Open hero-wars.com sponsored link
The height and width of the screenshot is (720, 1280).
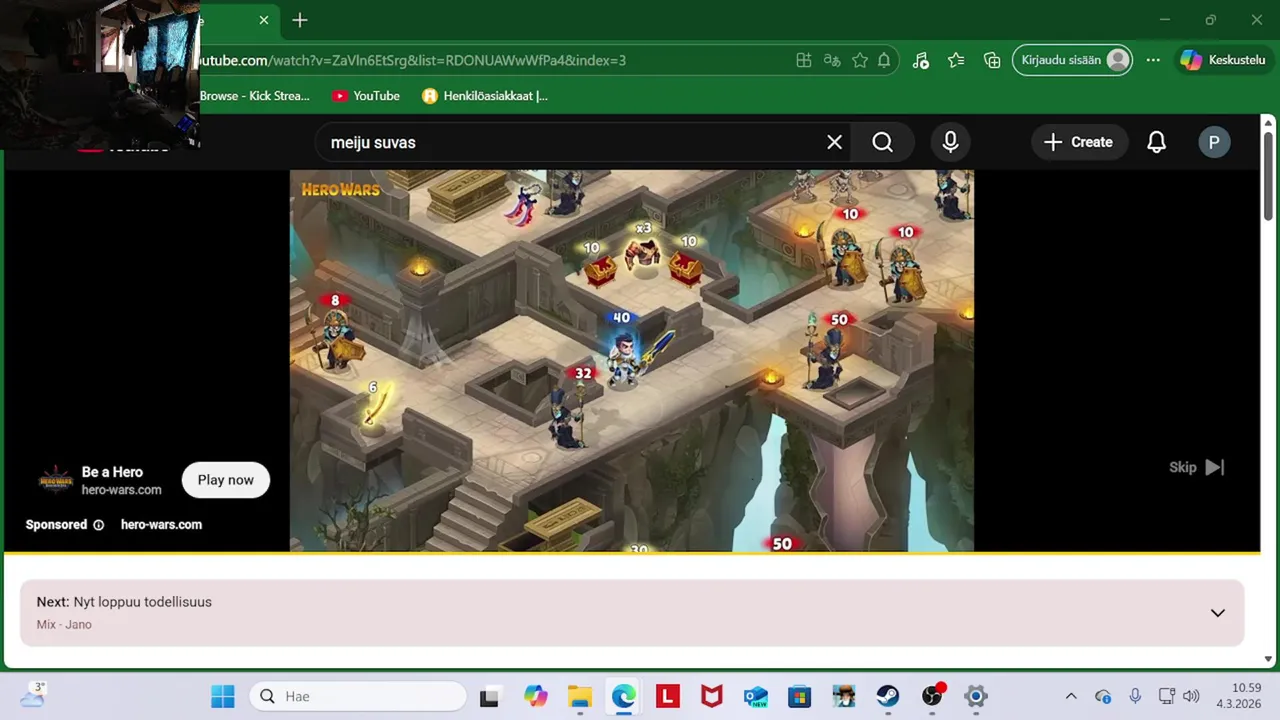(x=161, y=524)
